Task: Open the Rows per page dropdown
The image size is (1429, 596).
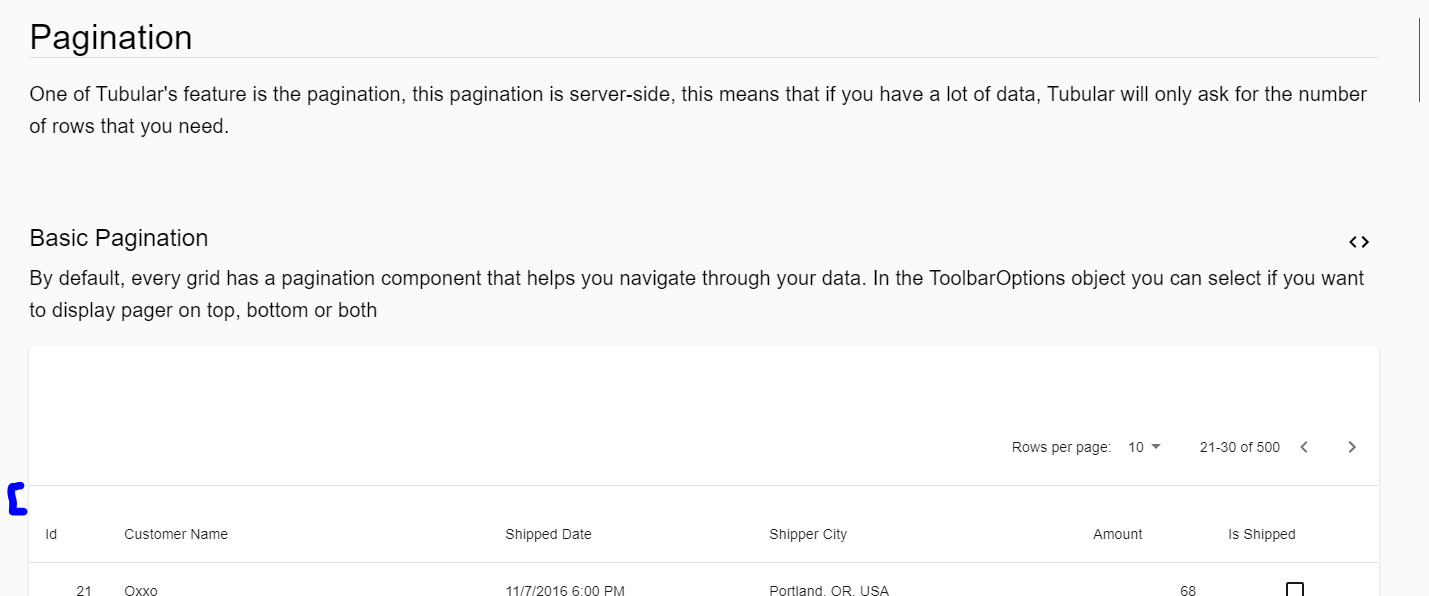Action: coord(1143,447)
